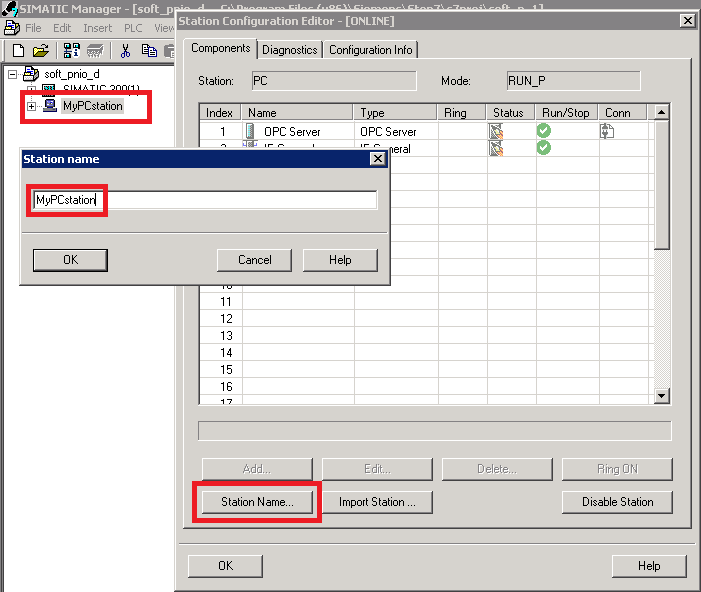701x592 pixels.
Task: Click the IE General green run indicator
Action: coord(544,148)
